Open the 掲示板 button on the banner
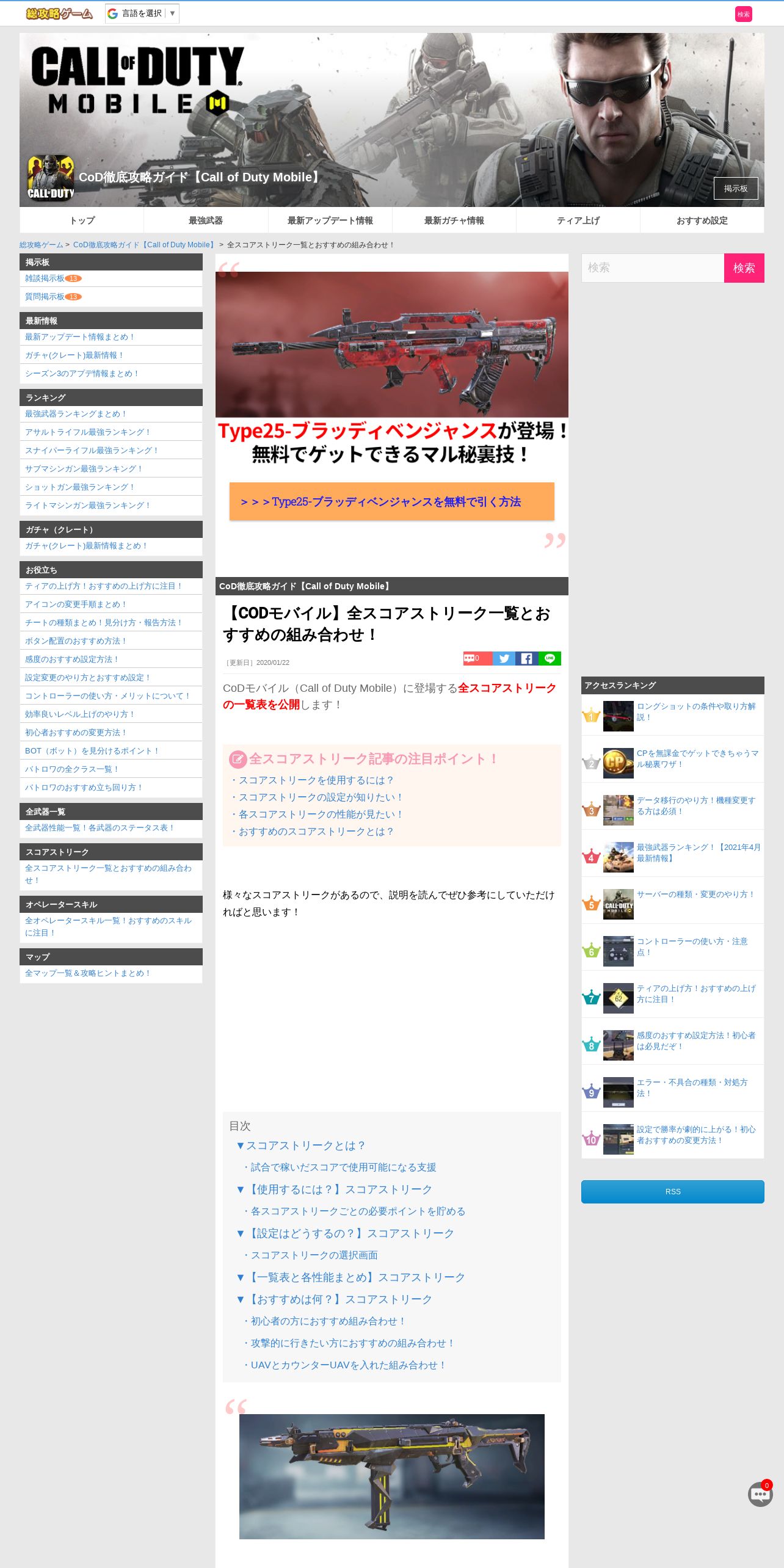The width and height of the screenshot is (784, 1568). [735, 188]
